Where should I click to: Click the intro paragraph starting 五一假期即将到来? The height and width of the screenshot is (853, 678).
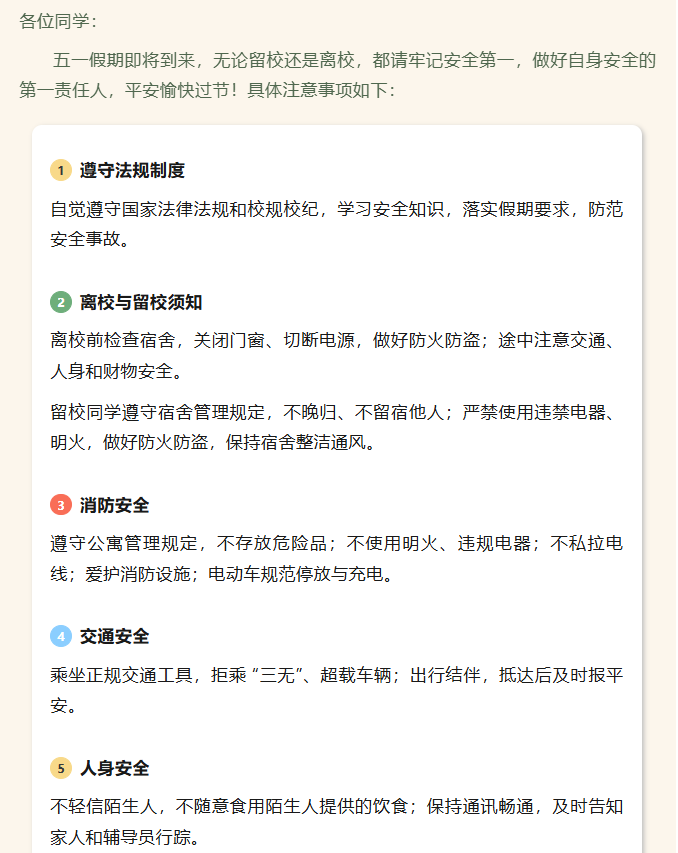[337, 75]
